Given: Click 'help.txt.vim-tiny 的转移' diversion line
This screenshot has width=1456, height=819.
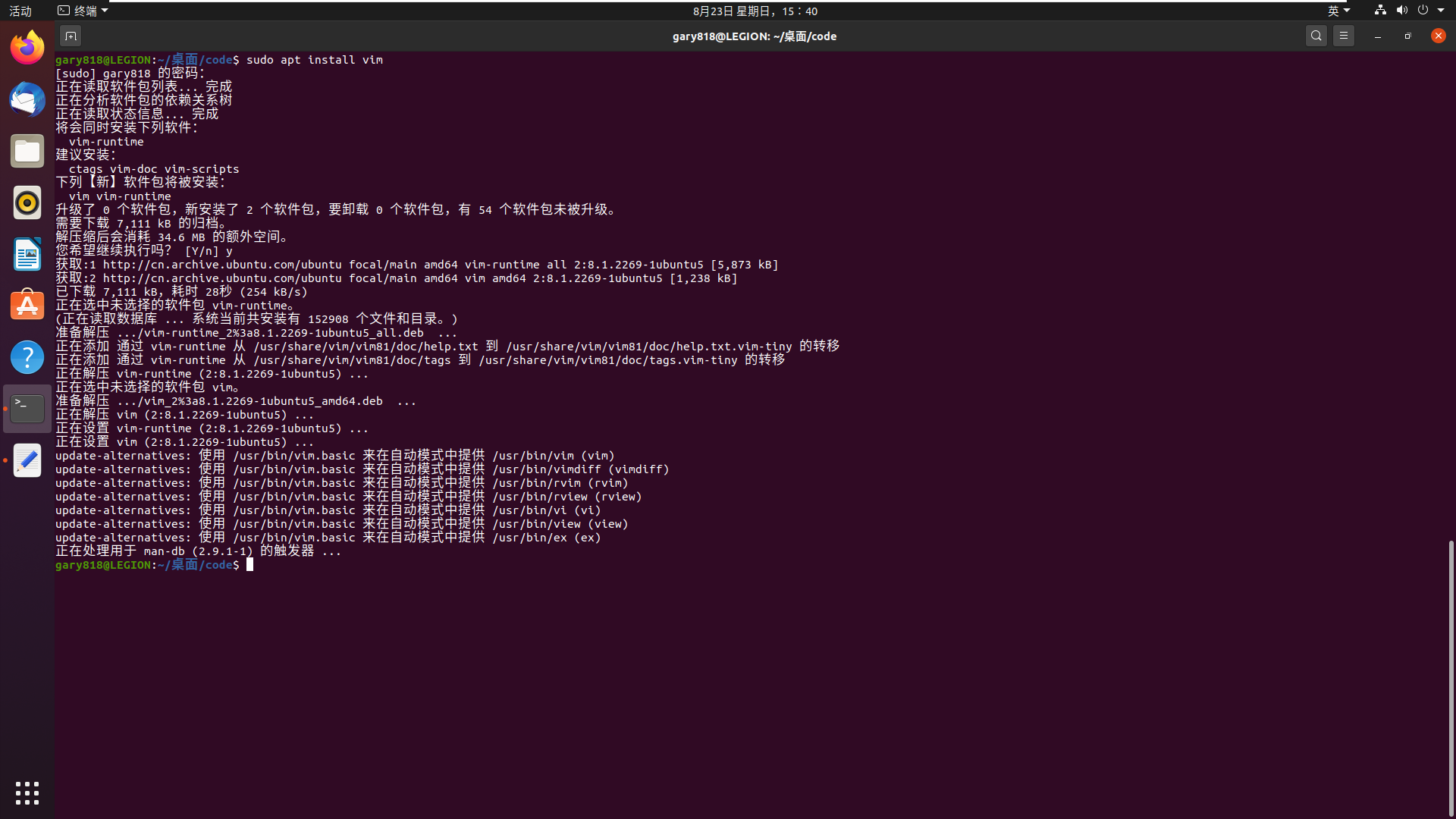Looking at the screenshot, I should point(447,347).
